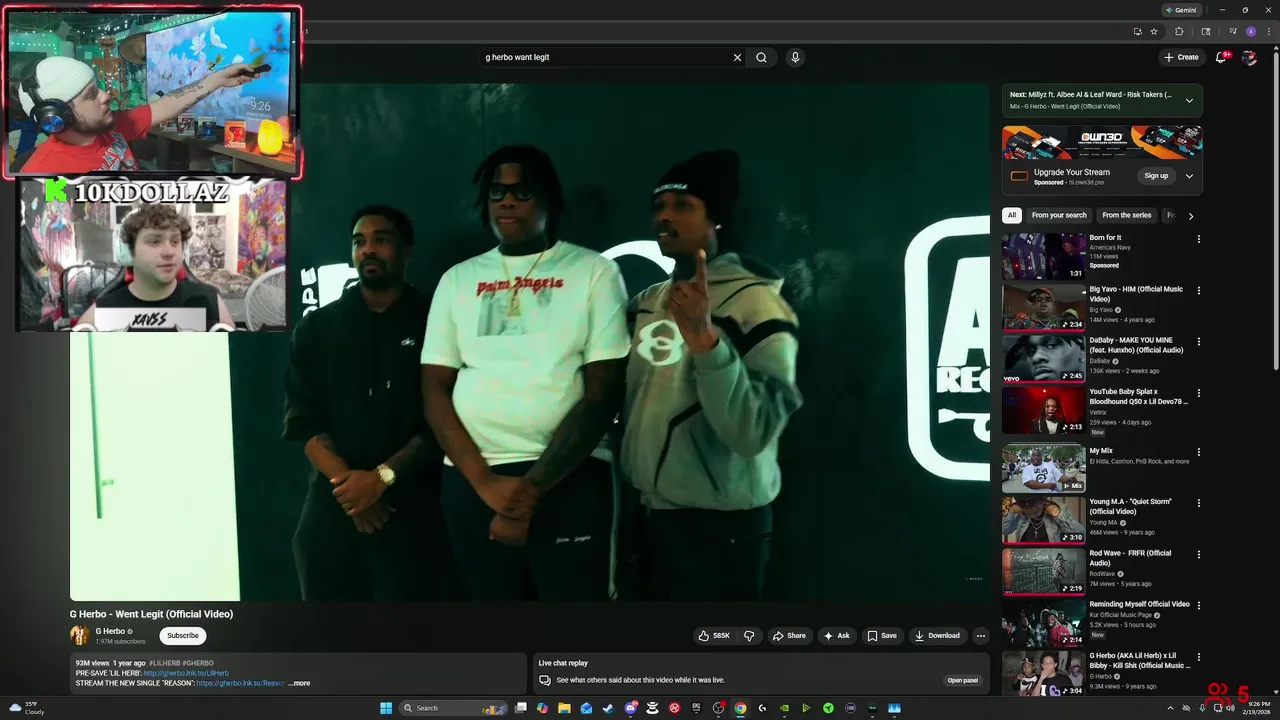Click the Windows taskbar search box

(453, 708)
